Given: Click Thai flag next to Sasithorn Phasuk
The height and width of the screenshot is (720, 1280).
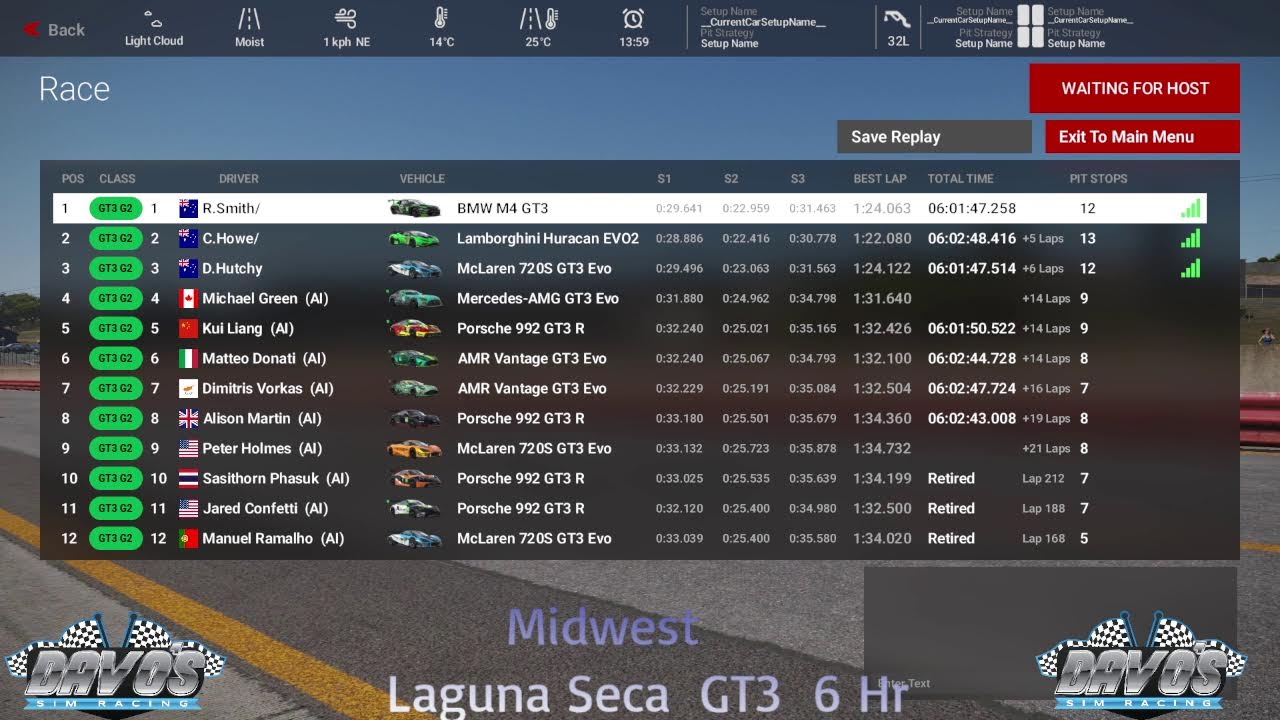Looking at the screenshot, I should 188,478.
